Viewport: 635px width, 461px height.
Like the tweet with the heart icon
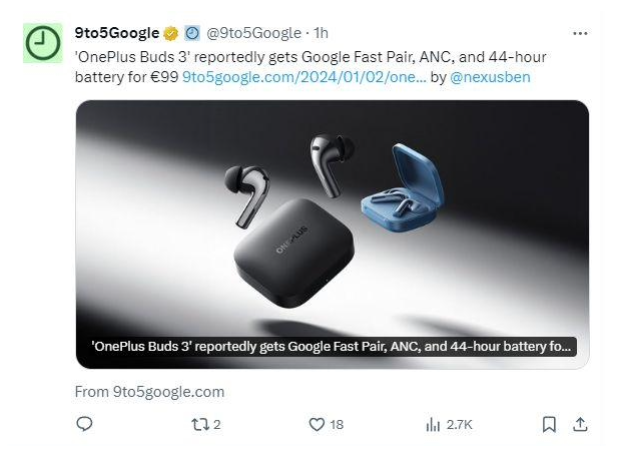click(x=317, y=425)
